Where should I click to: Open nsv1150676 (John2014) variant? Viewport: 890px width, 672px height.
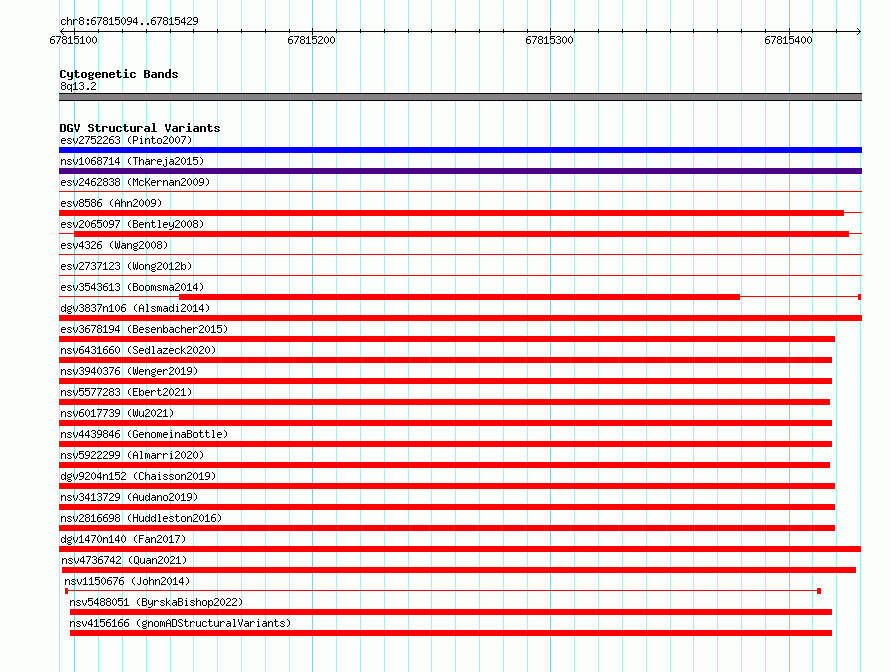point(127,581)
